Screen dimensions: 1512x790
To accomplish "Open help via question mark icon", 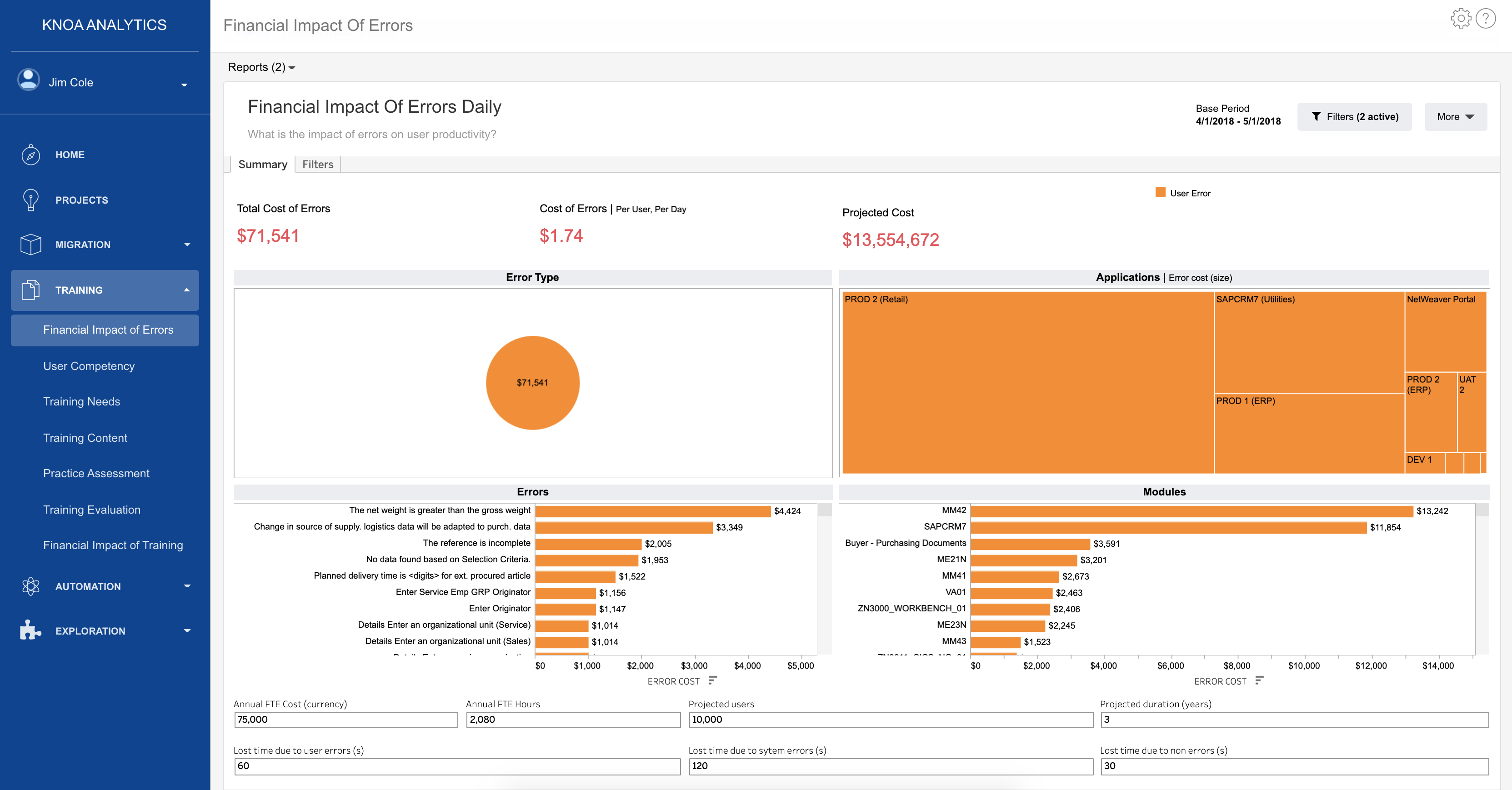I will coord(1486,18).
